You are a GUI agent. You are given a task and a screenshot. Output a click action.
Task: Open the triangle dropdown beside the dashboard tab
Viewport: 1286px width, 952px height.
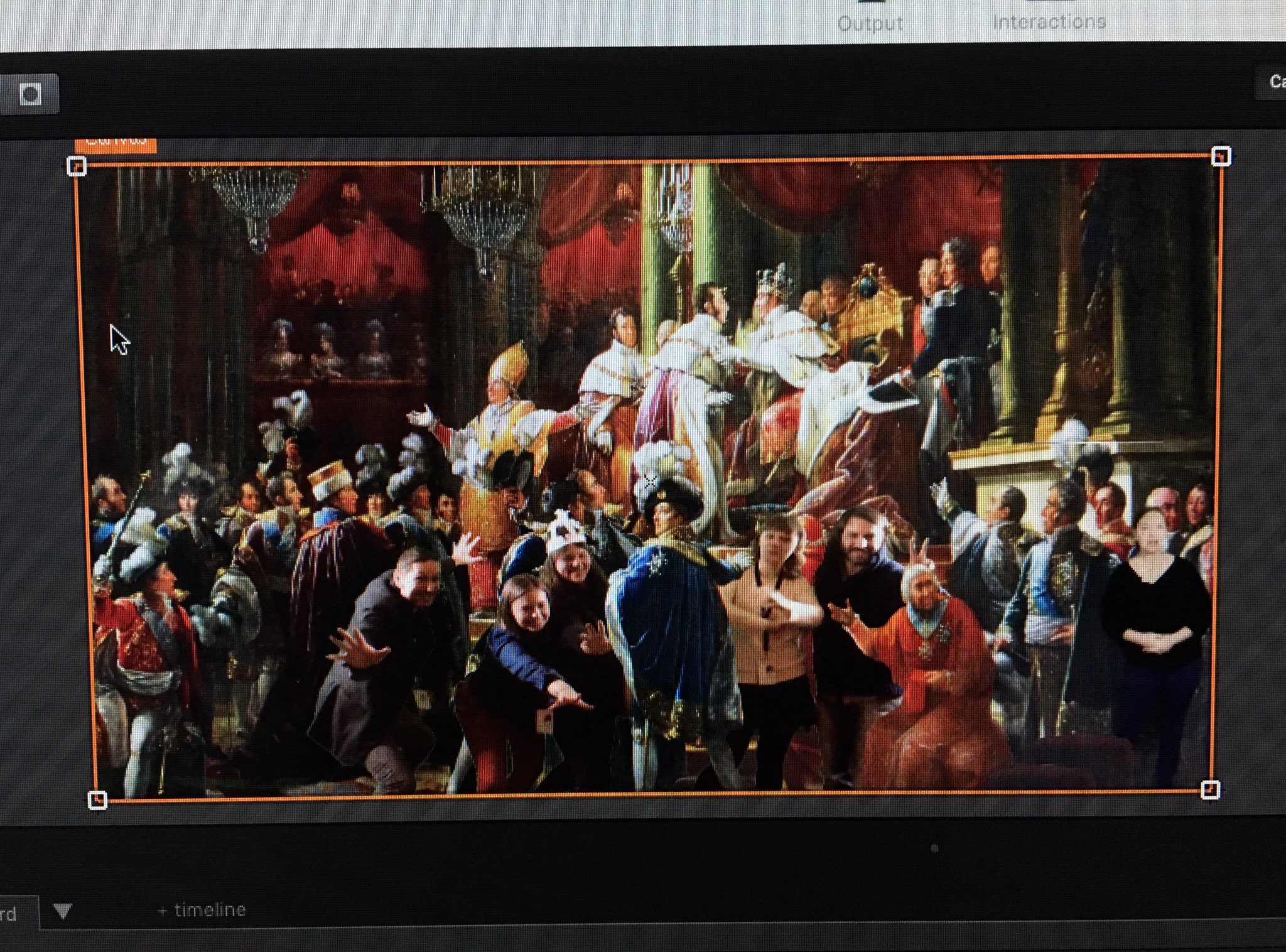pos(63,911)
